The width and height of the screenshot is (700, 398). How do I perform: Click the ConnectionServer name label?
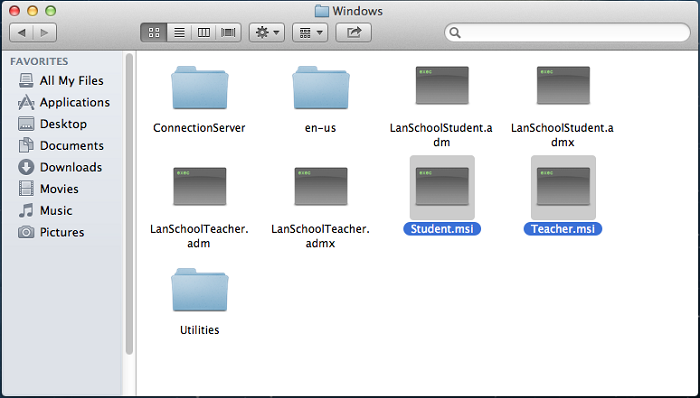click(199, 128)
